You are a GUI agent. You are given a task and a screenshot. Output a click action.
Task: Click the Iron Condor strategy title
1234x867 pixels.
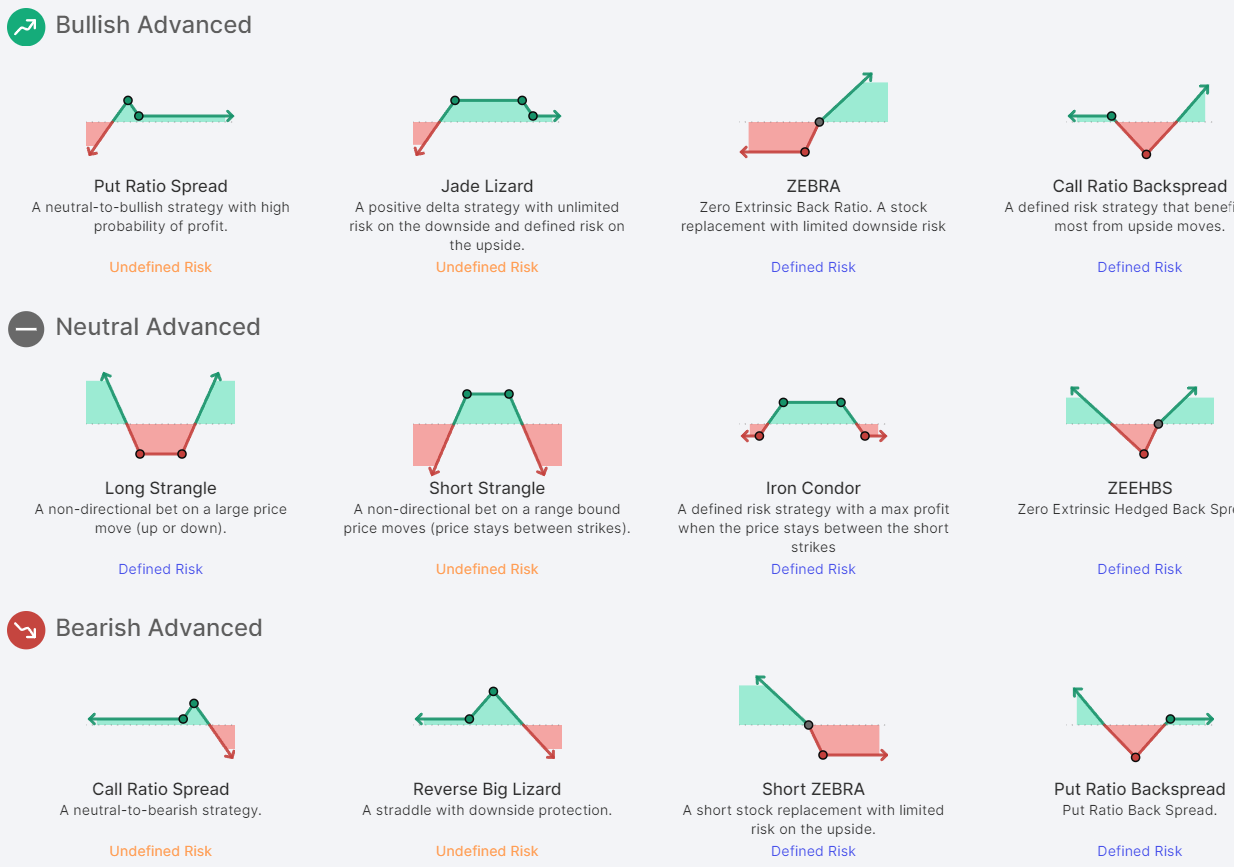point(813,488)
